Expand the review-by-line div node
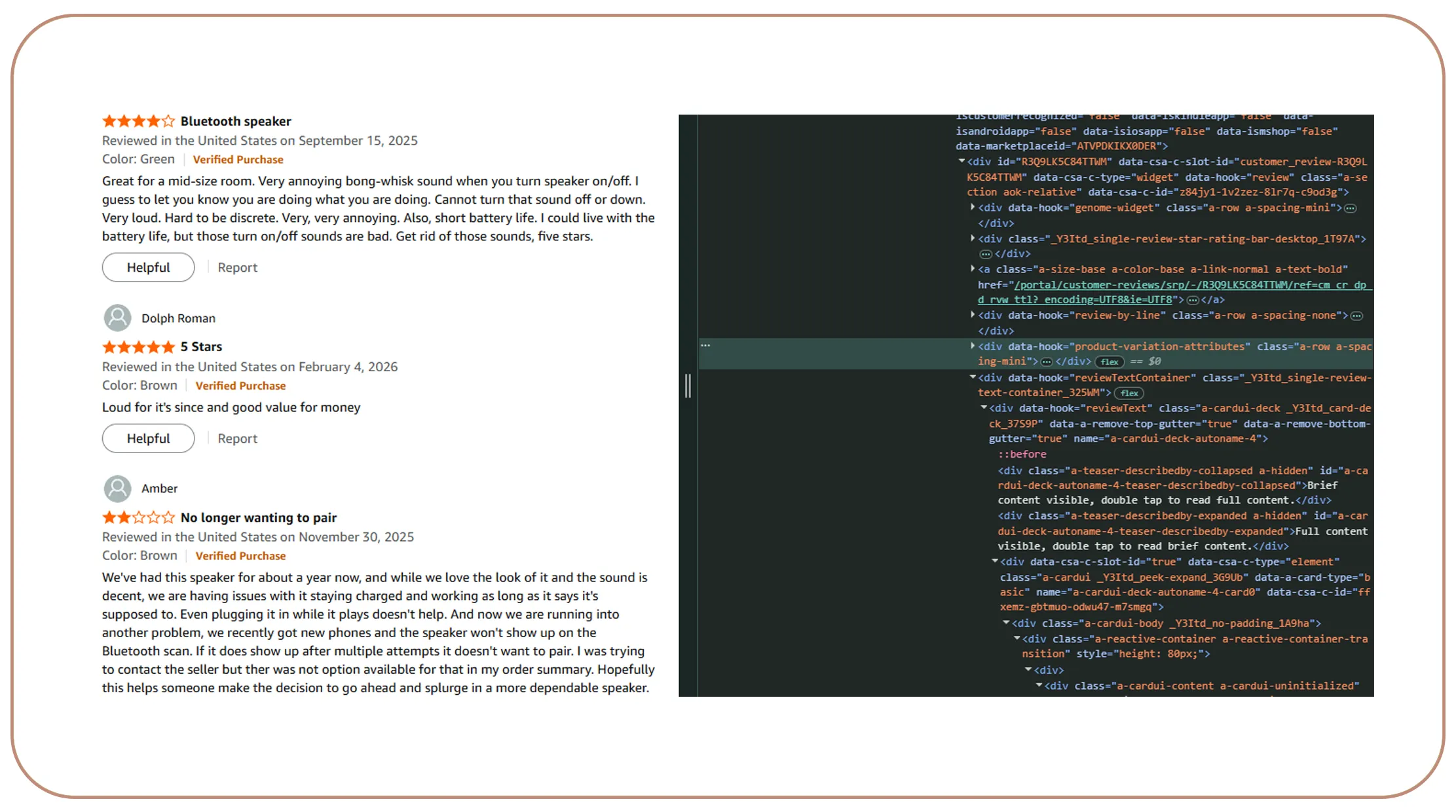This screenshot has width=1456, height=812. coord(973,315)
